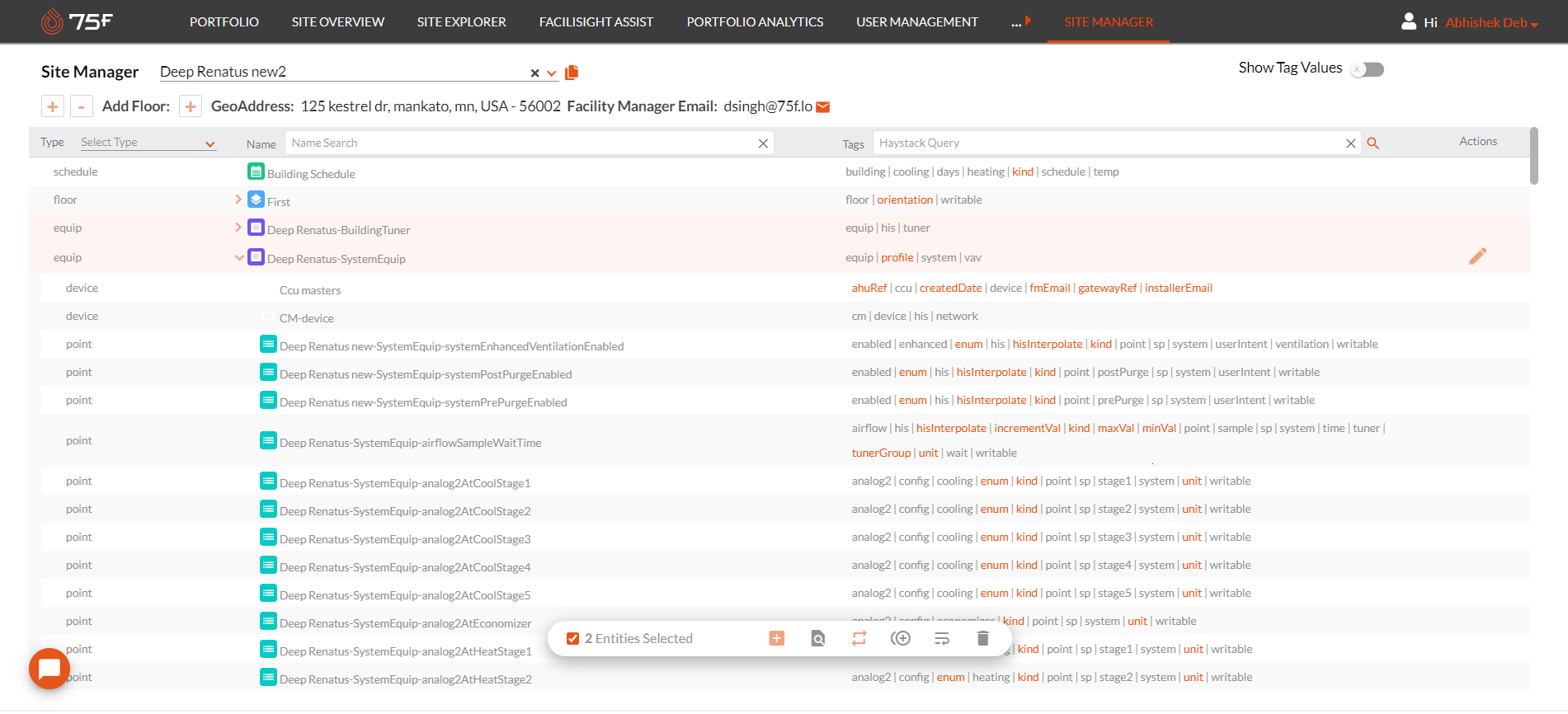Click the orange facility manager email icon

tap(822, 107)
